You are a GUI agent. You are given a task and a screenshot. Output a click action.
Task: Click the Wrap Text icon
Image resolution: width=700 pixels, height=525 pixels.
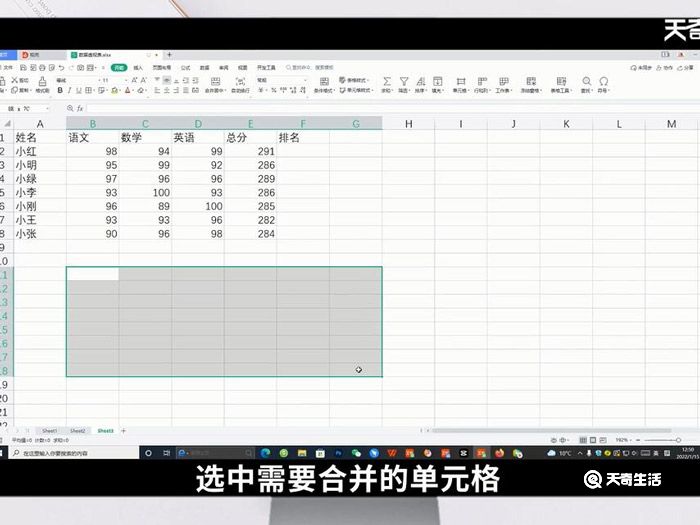click(240, 81)
